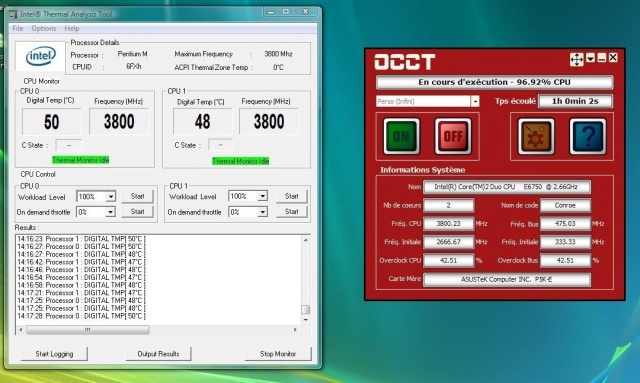Click results list scroll down arrow
Viewport: 640px width, 383px height.
point(305,320)
